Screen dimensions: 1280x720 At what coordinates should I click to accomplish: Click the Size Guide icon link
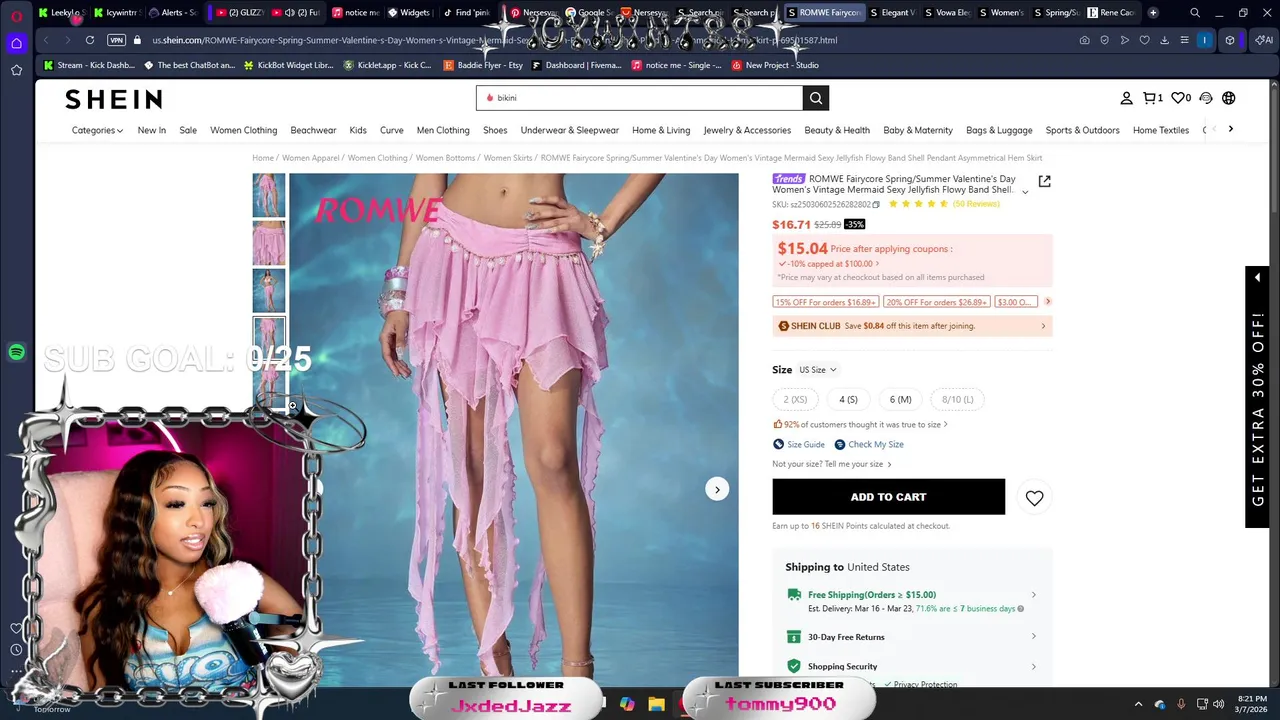pyautogui.click(x=799, y=444)
